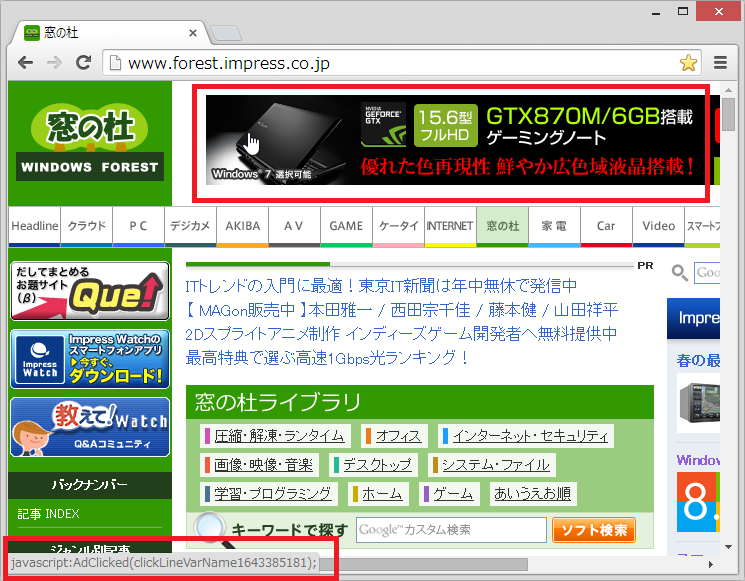Open the バックナンバー sidebar heading
The image size is (745, 581).
[x=90, y=485]
